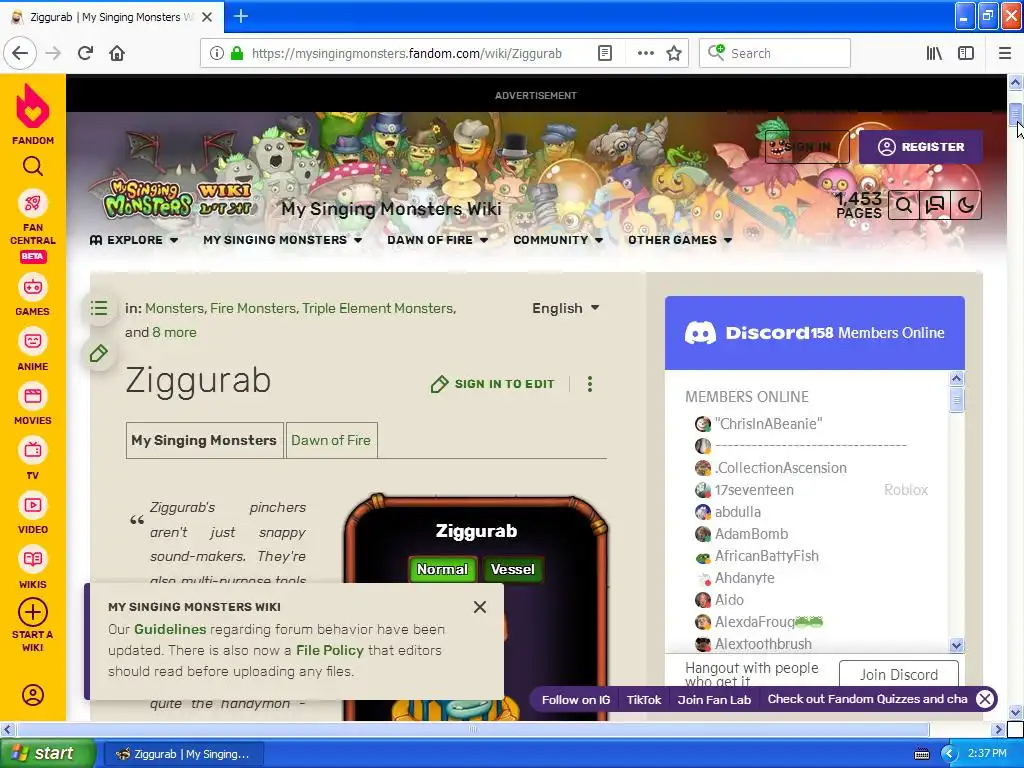Click Sign In To Edit link
This screenshot has height=768, width=1024.
[x=493, y=384]
